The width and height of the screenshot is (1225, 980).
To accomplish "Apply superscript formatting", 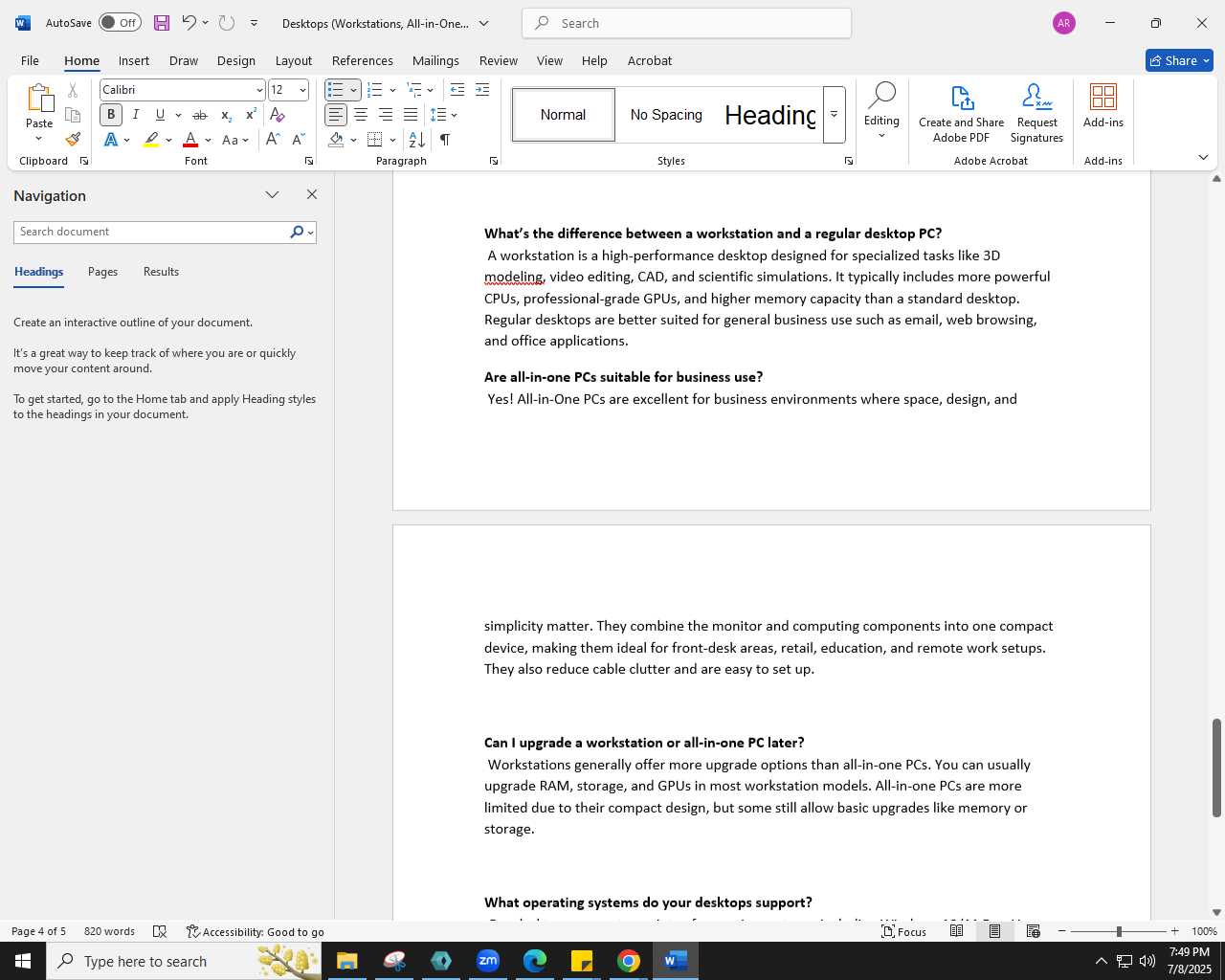I will tap(251, 115).
